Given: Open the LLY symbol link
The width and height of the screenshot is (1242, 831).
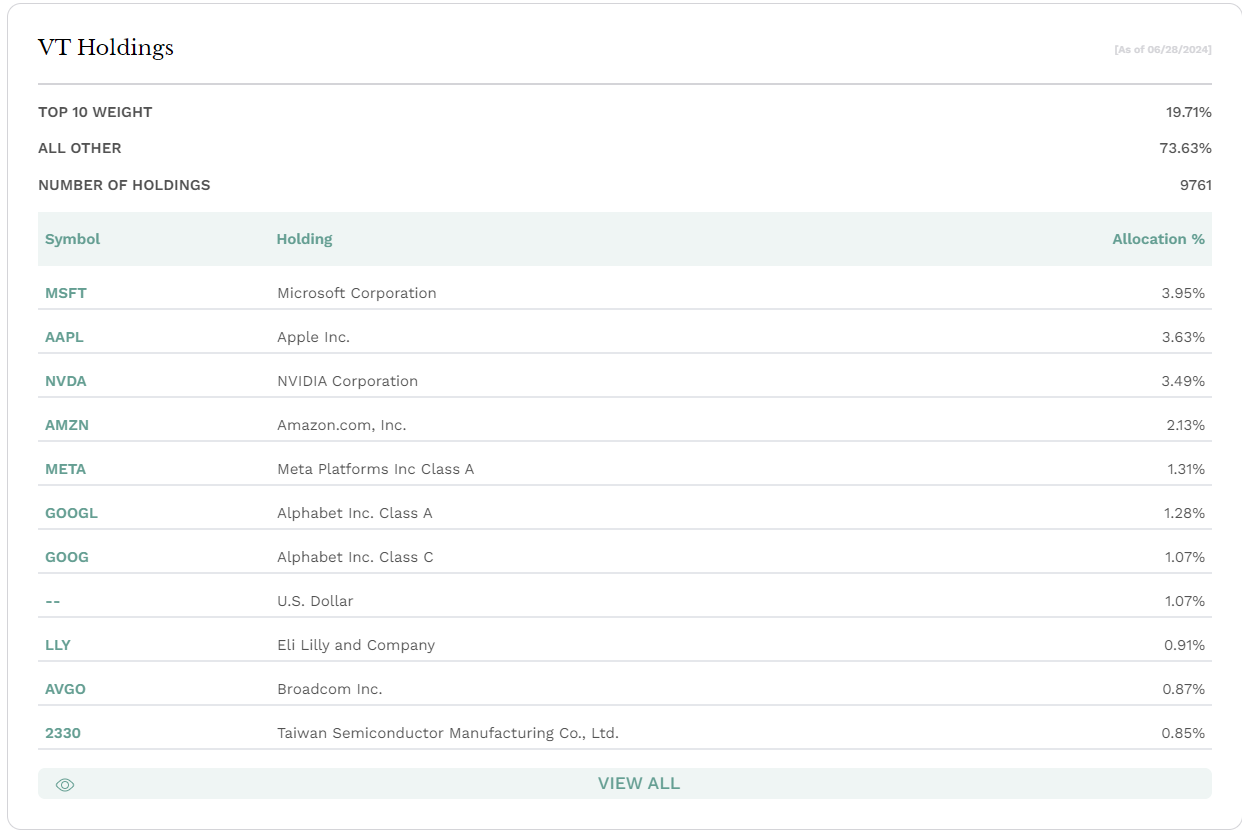Looking at the screenshot, I should point(58,645).
